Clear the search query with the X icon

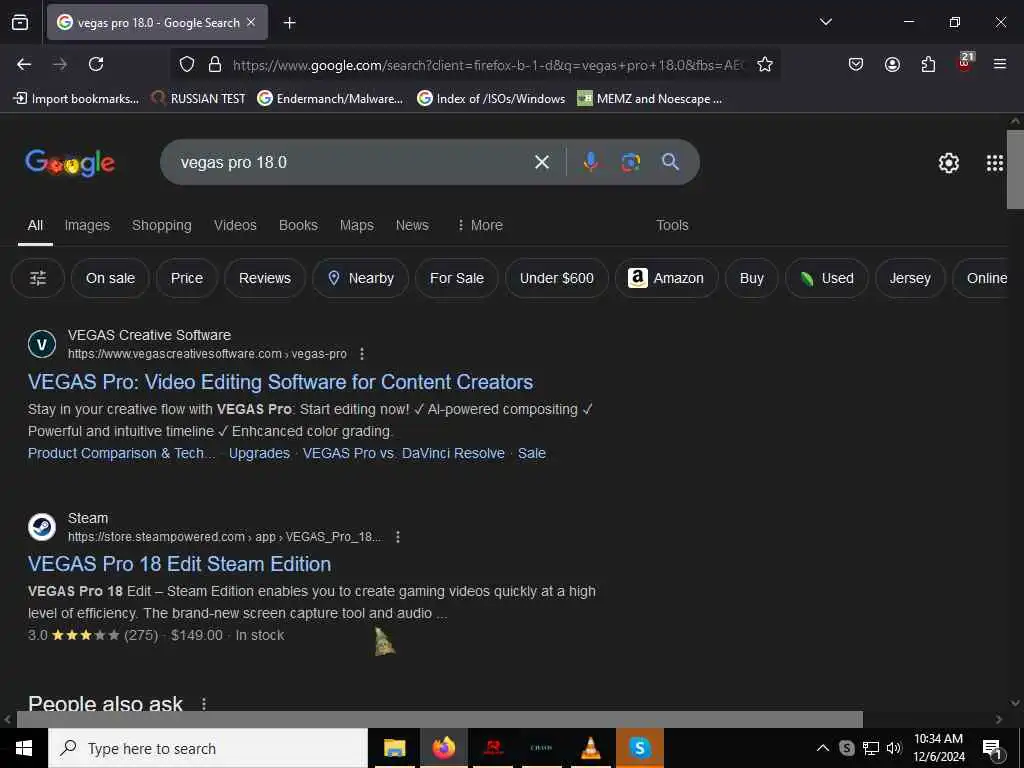(541, 162)
